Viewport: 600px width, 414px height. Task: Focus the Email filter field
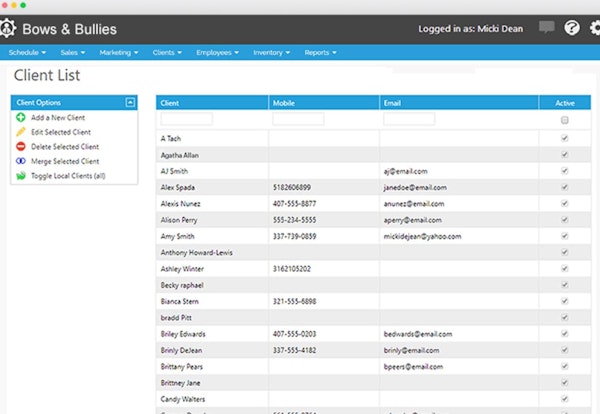coord(409,119)
